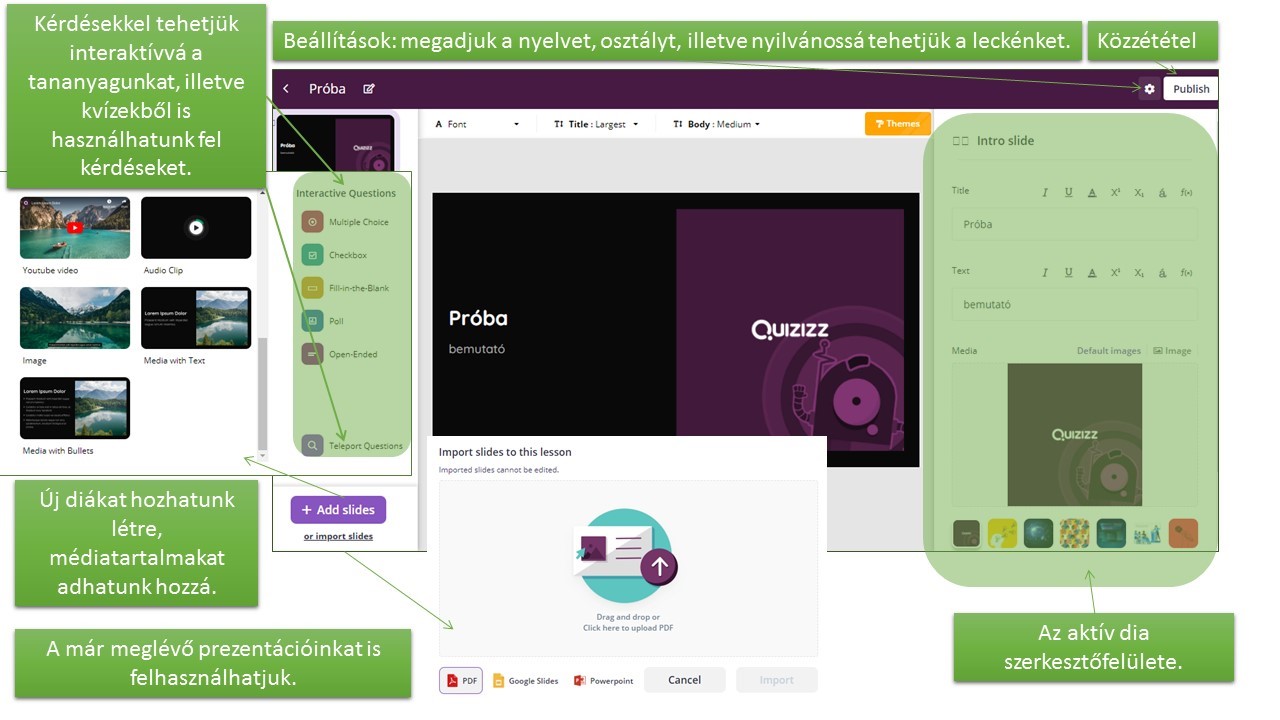Toggle underline for the Text field
Screen dimensions: 1280x720
[1068, 272]
